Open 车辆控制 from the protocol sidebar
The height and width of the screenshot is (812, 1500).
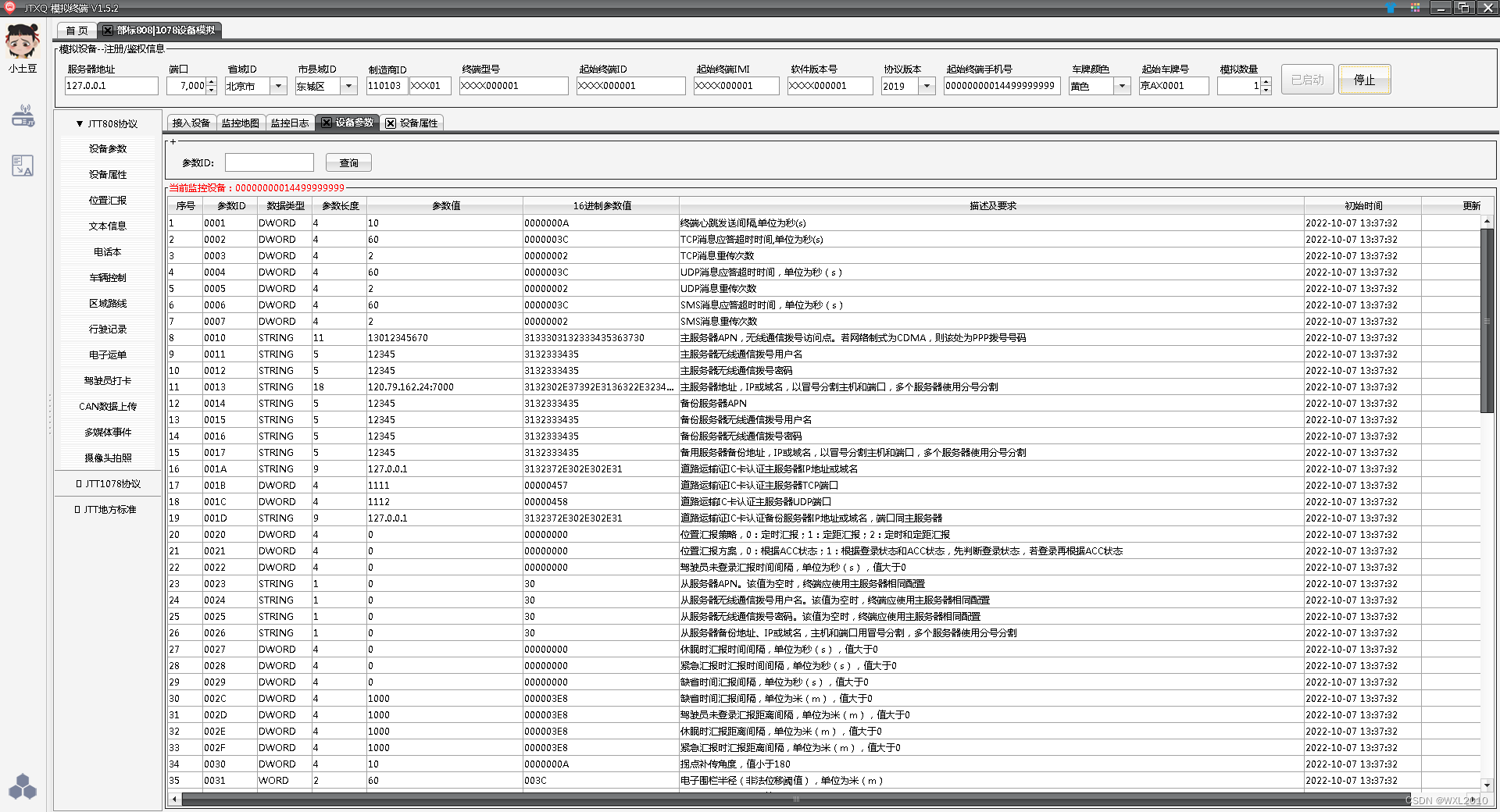(x=107, y=277)
